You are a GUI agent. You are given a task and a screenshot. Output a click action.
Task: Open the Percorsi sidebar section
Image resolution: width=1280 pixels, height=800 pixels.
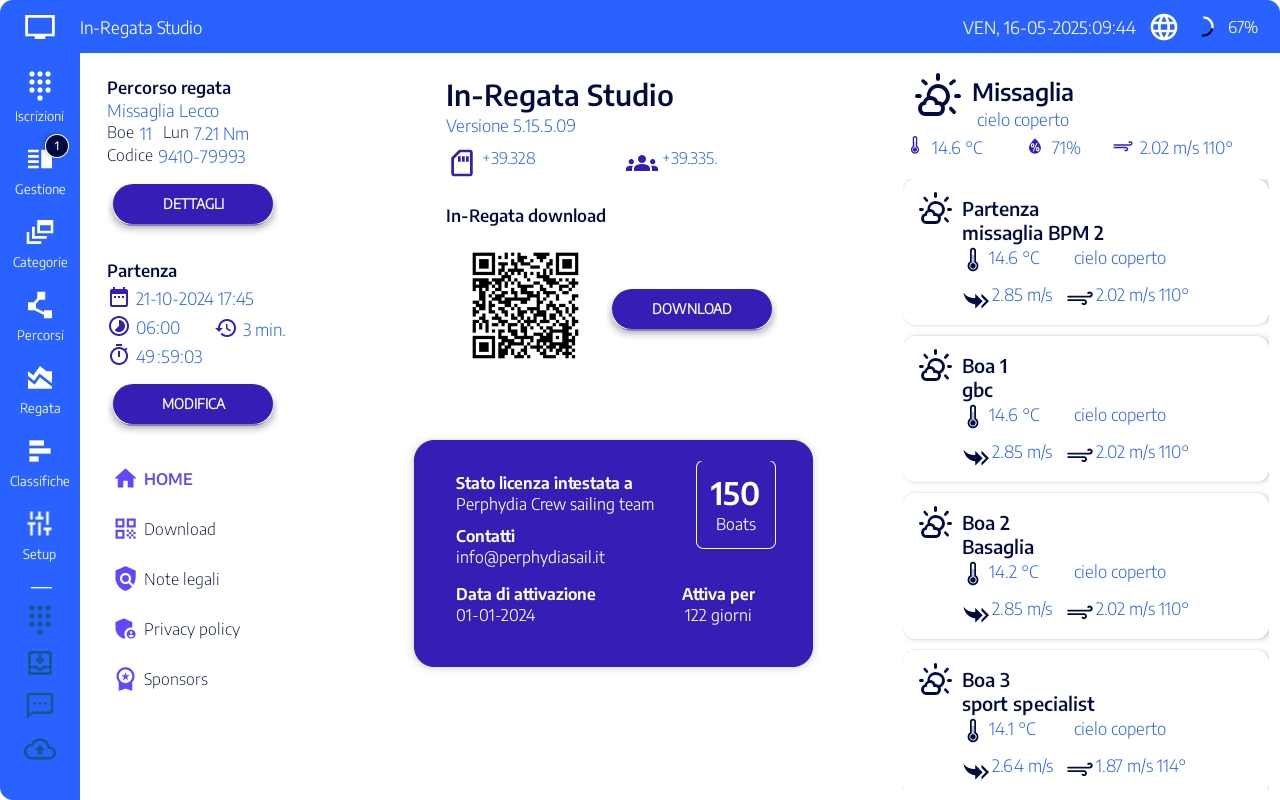(40, 315)
